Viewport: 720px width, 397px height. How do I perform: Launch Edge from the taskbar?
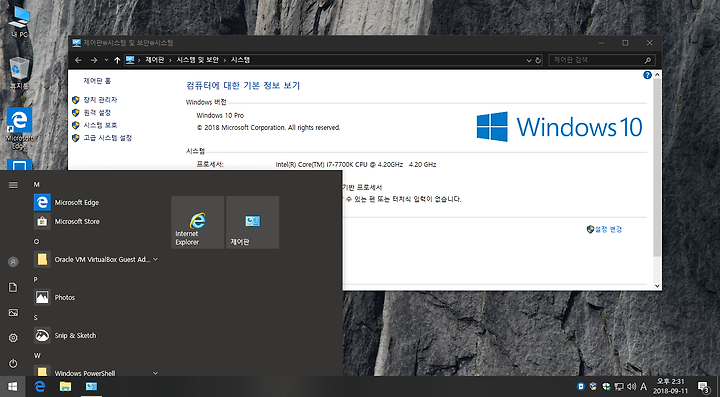tap(40, 386)
